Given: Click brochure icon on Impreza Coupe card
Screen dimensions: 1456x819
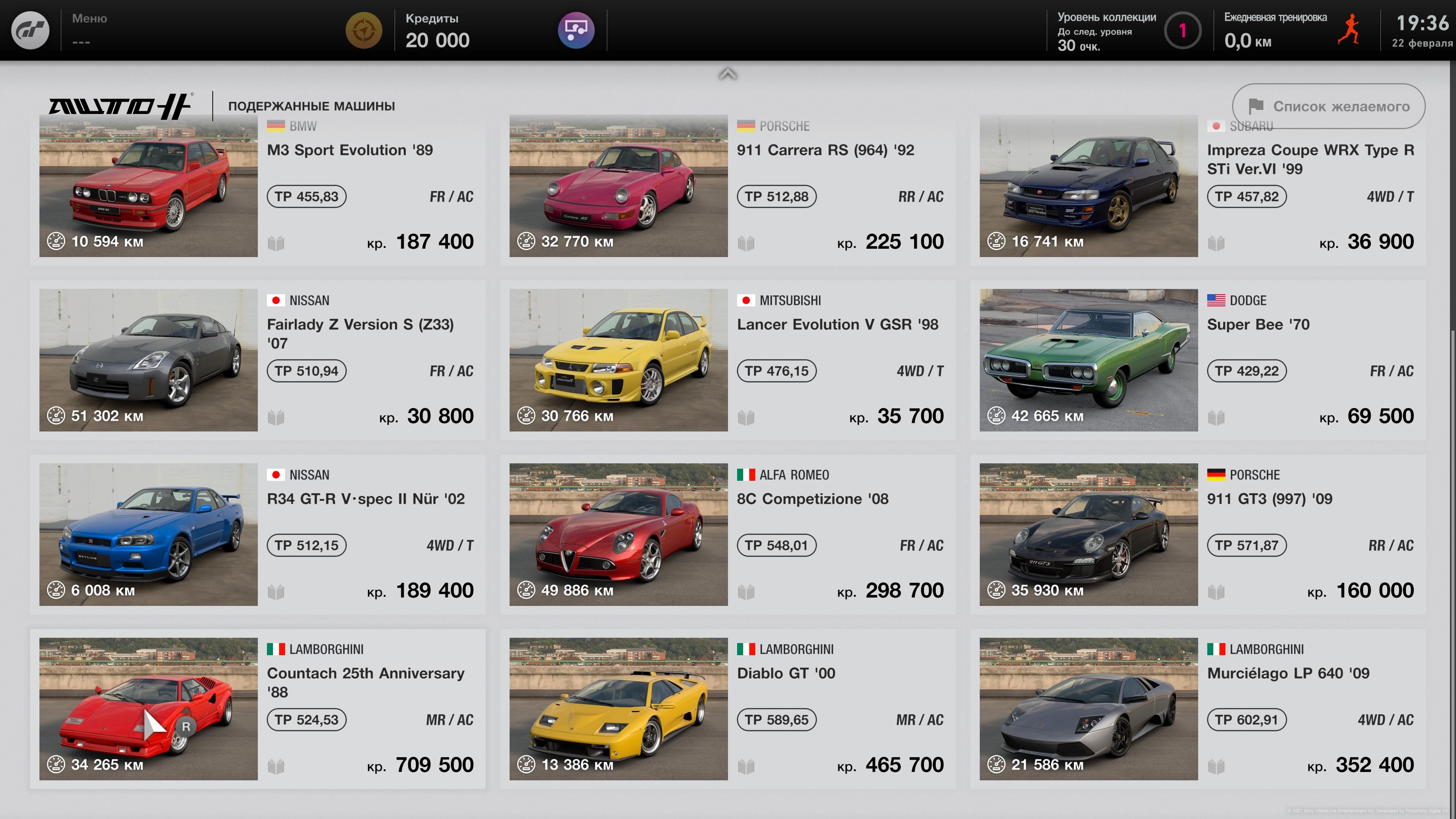Looking at the screenshot, I should click(1216, 243).
